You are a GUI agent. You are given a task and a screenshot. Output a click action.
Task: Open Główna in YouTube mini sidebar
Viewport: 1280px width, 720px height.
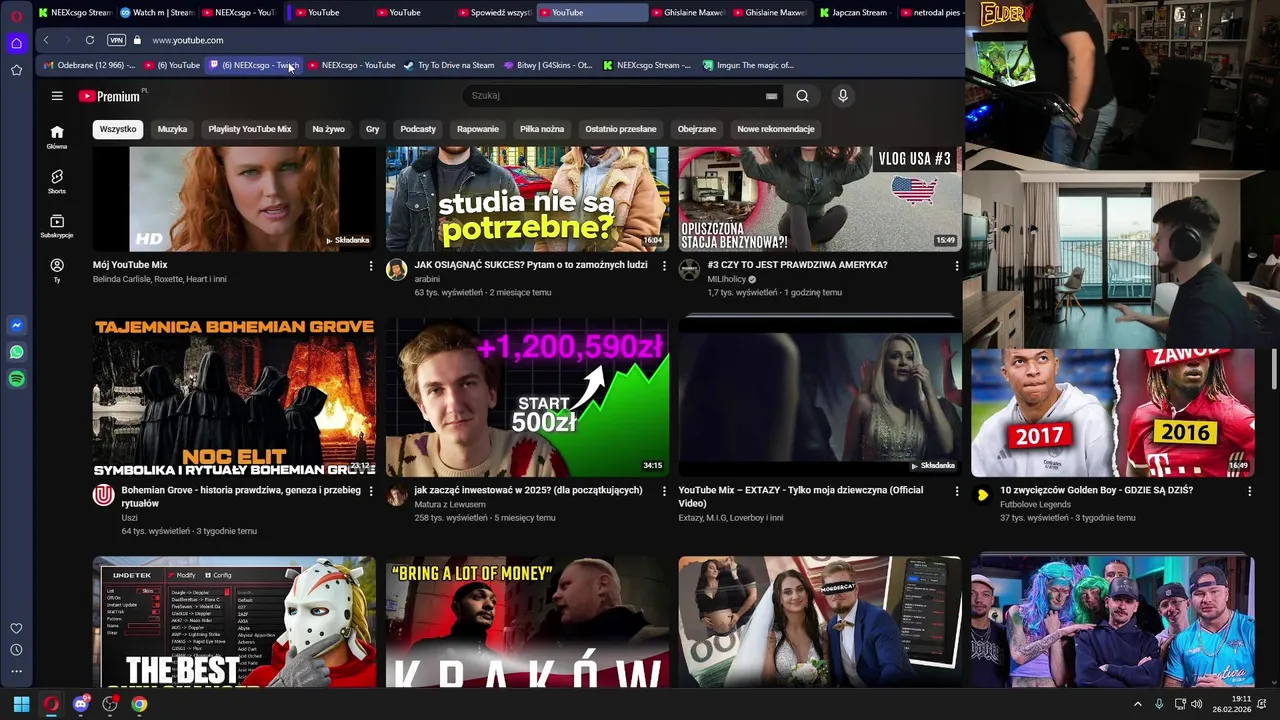coord(57,137)
